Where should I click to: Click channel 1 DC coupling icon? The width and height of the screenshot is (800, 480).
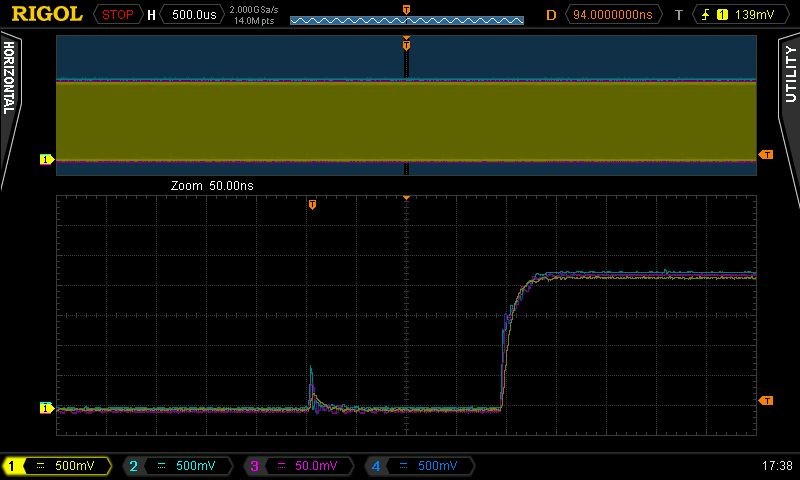pos(41,466)
